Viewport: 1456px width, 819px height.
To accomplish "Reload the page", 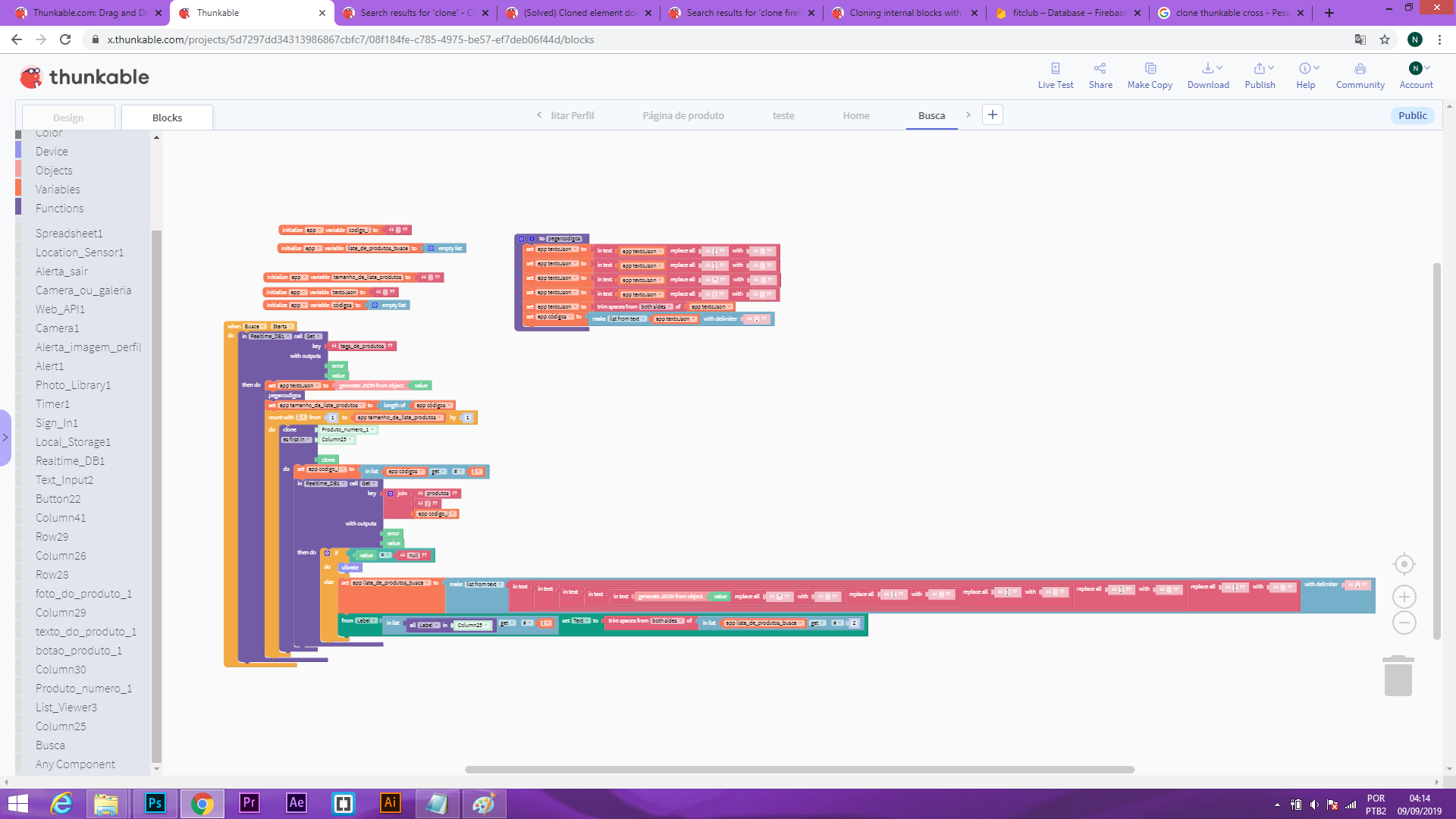I will tap(65, 39).
